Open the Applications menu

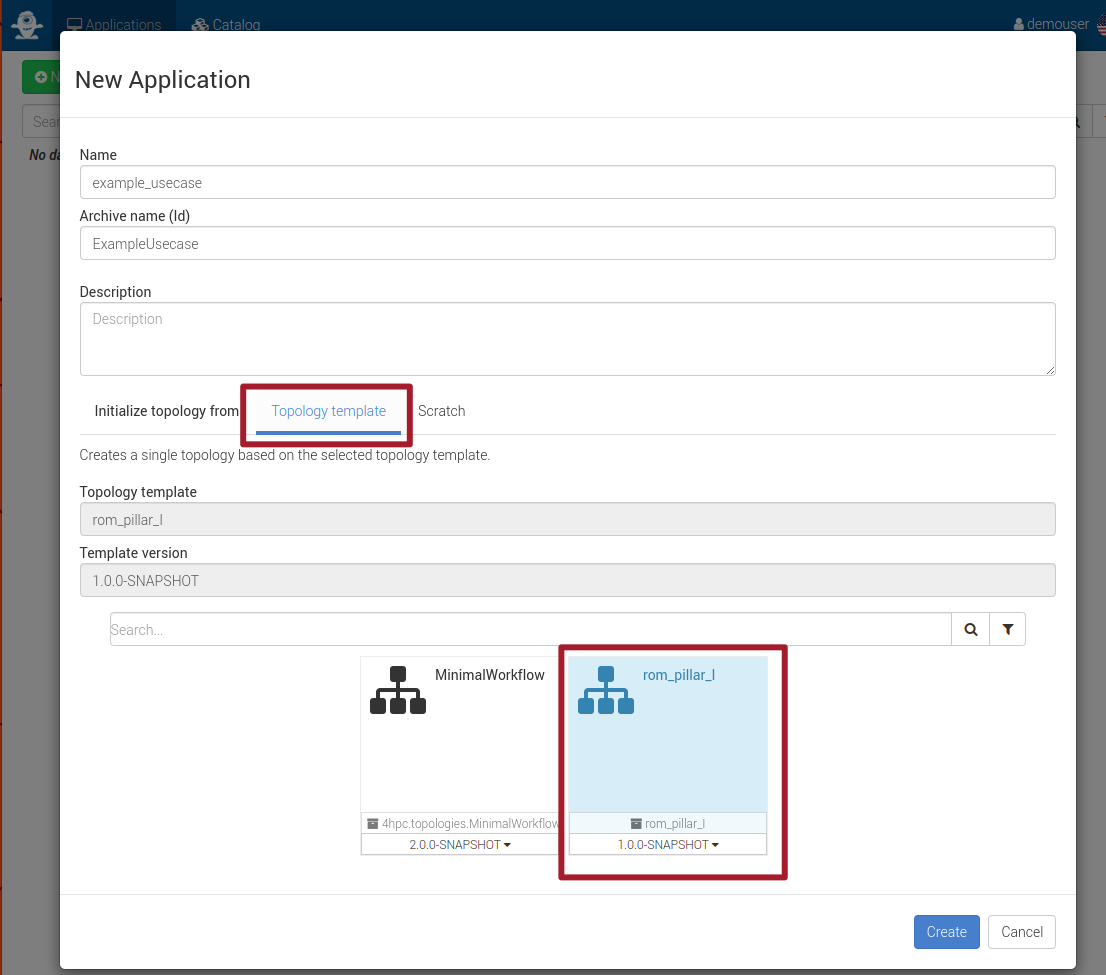pyautogui.click(x=114, y=25)
